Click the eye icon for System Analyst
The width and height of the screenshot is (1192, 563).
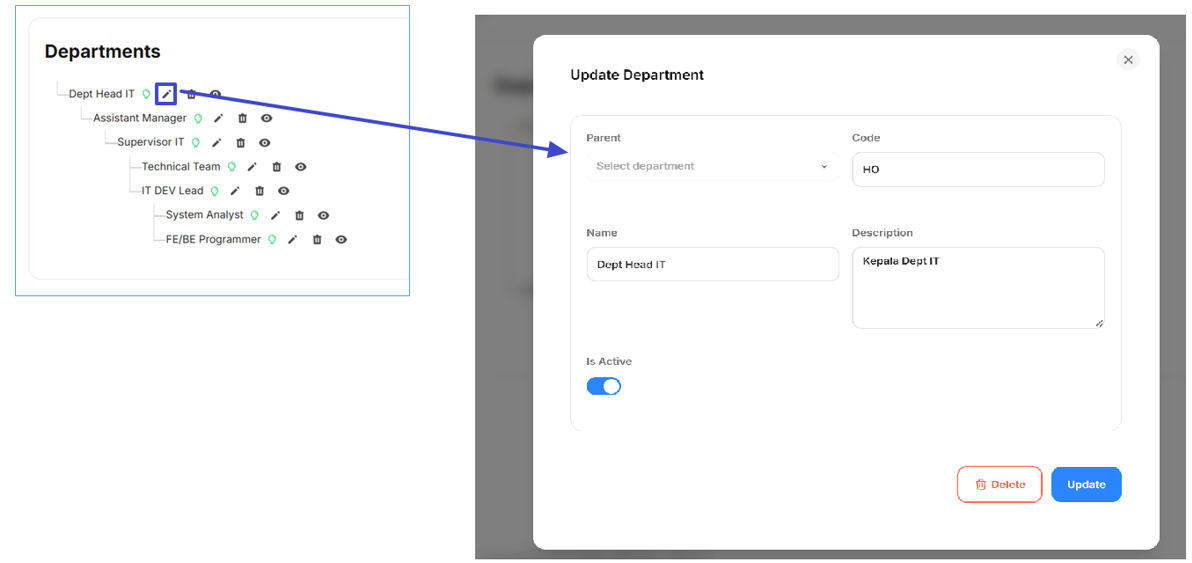click(323, 215)
